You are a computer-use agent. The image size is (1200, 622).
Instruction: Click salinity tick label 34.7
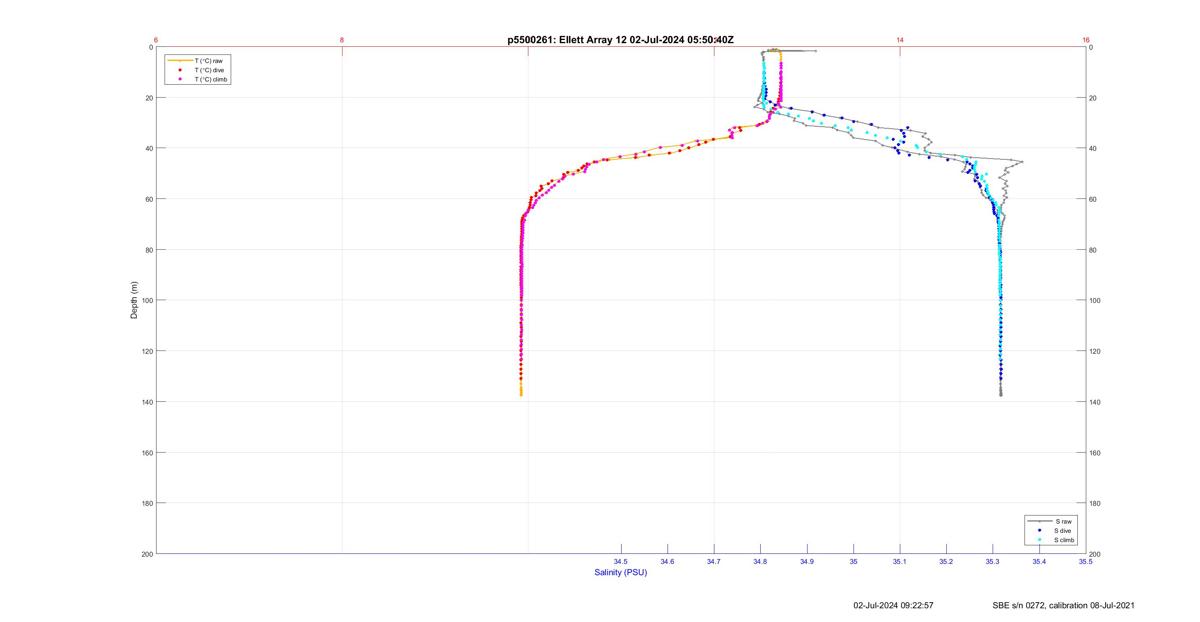(714, 562)
